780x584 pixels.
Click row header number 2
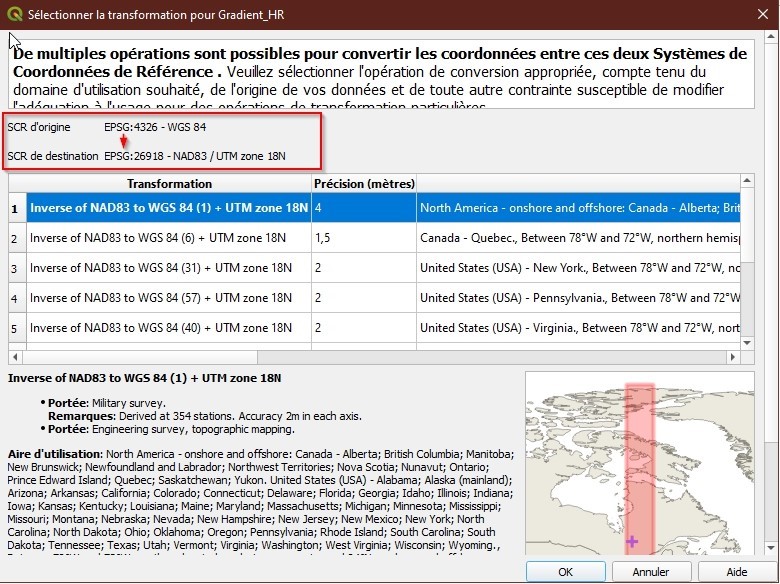pos(17,238)
